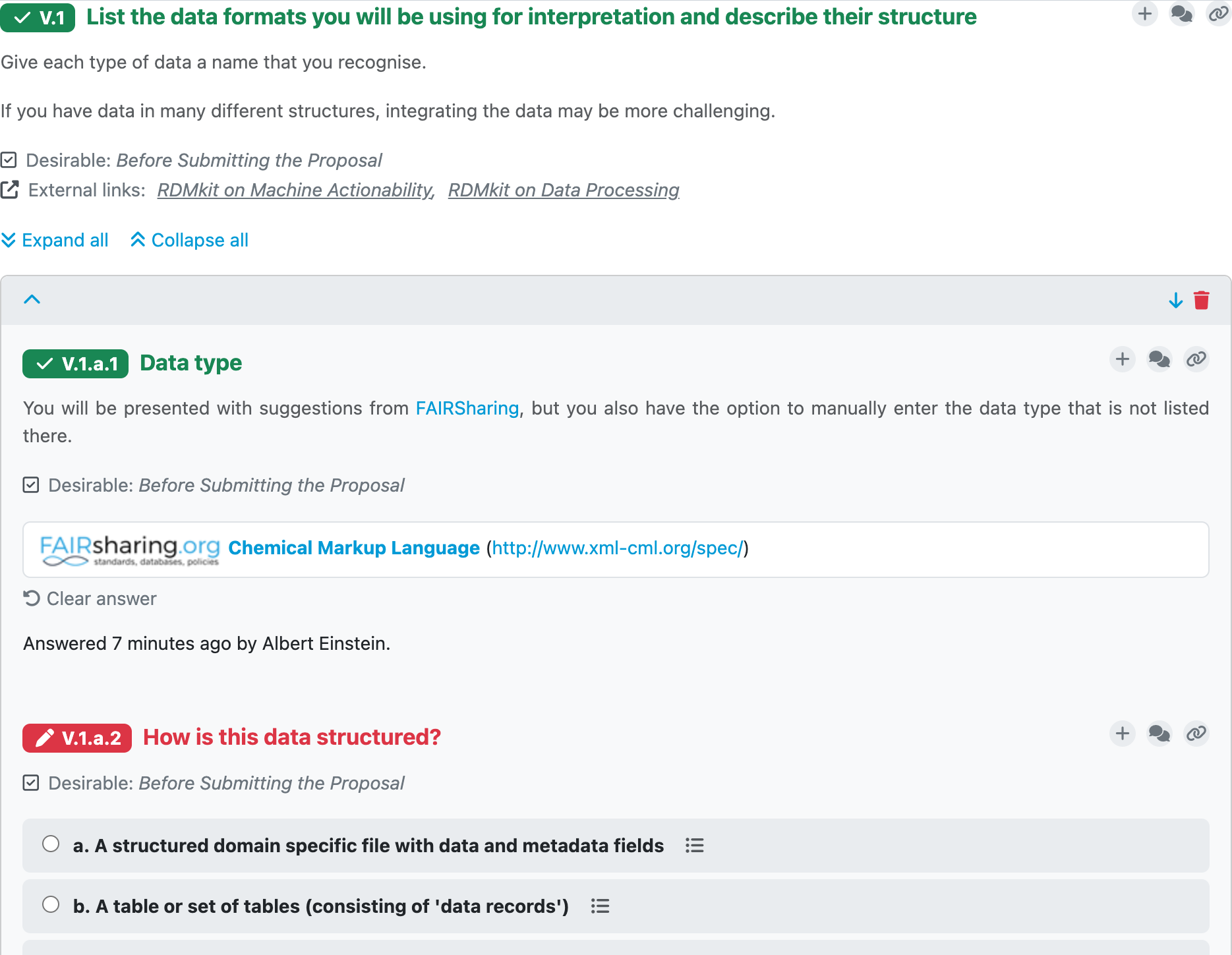This screenshot has width=1232, height=955.
Task: Expand all items
Action: coord(55,240)
